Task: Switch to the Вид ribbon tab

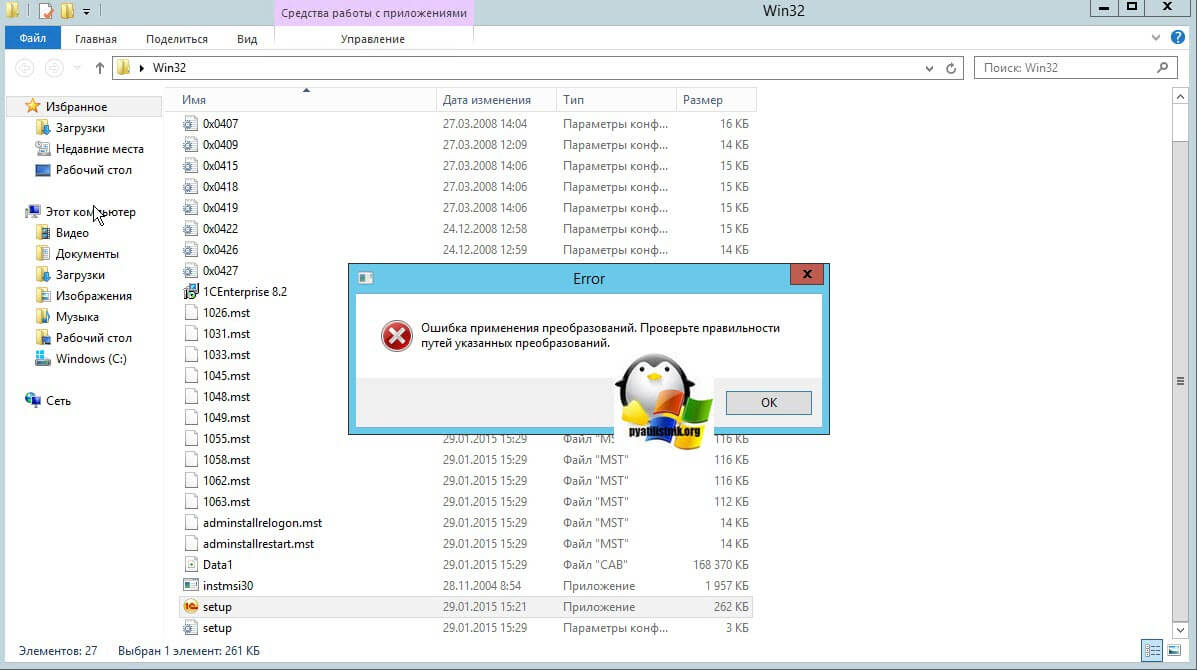Action: pos(247,39)
